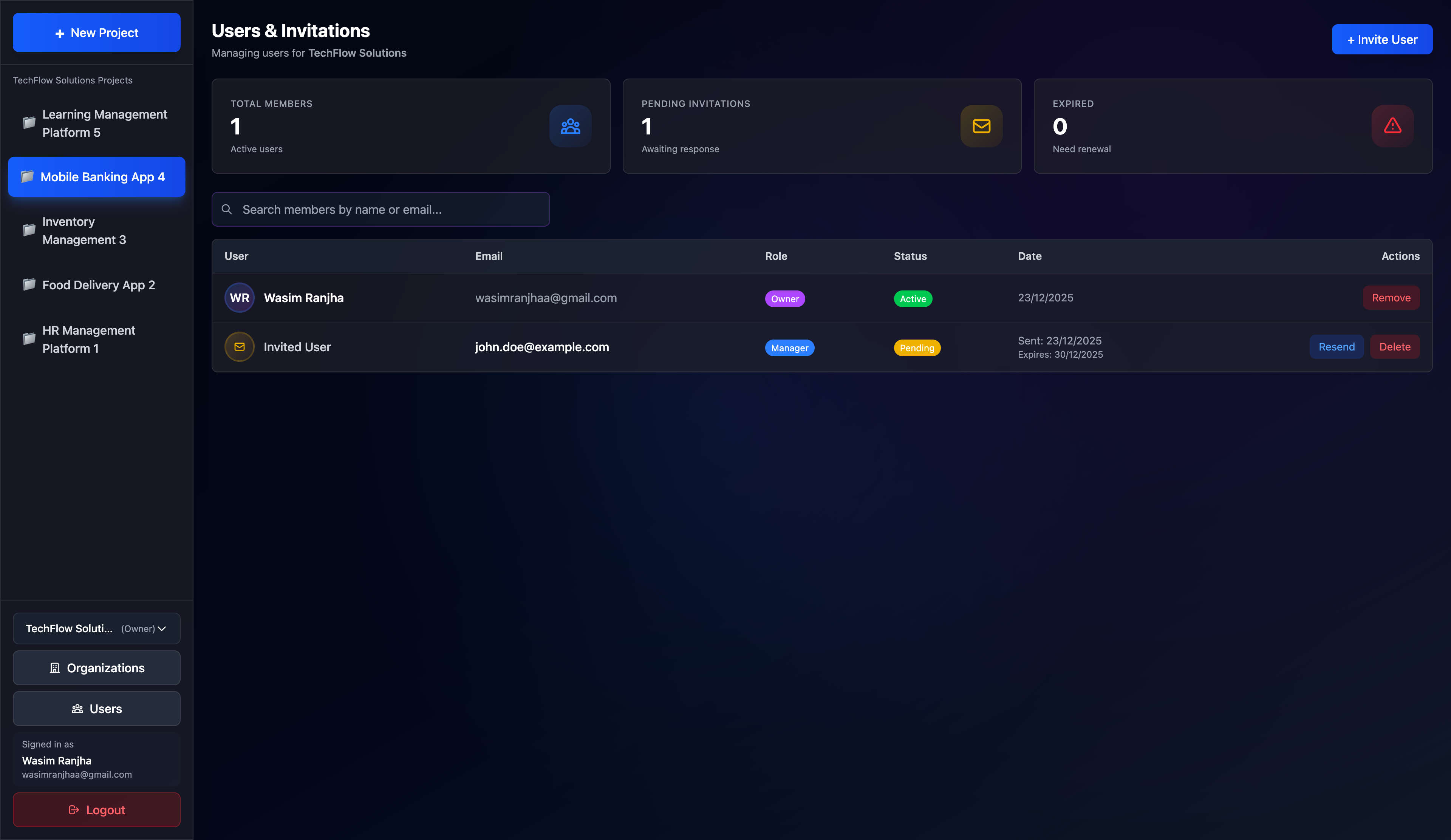This screenshot has height=840, width=1451.
Task: Click the search magnifier icon
Action: pyautogui.click(x=227, y=209)
